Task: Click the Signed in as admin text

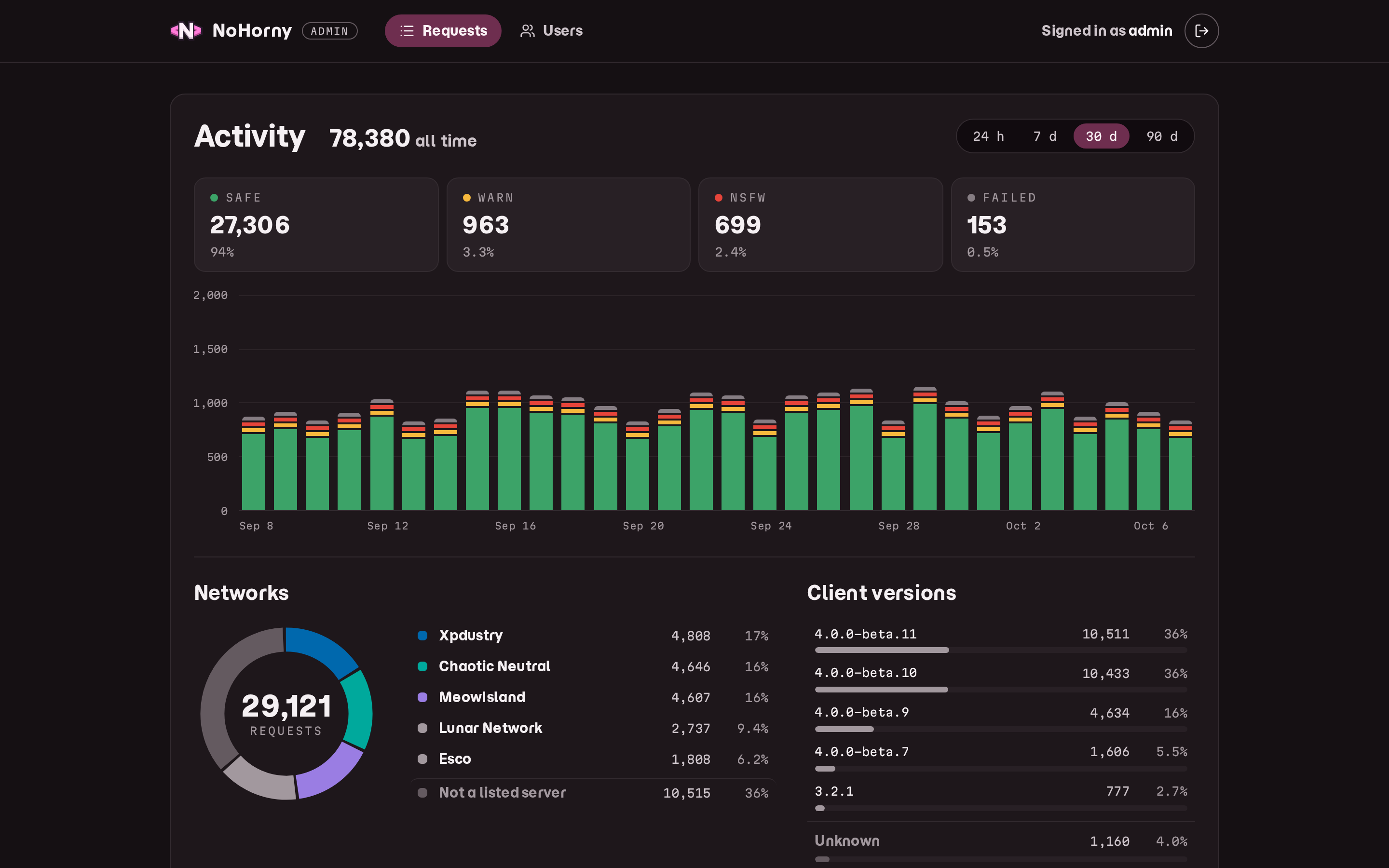Action: tap(1106, 31)
